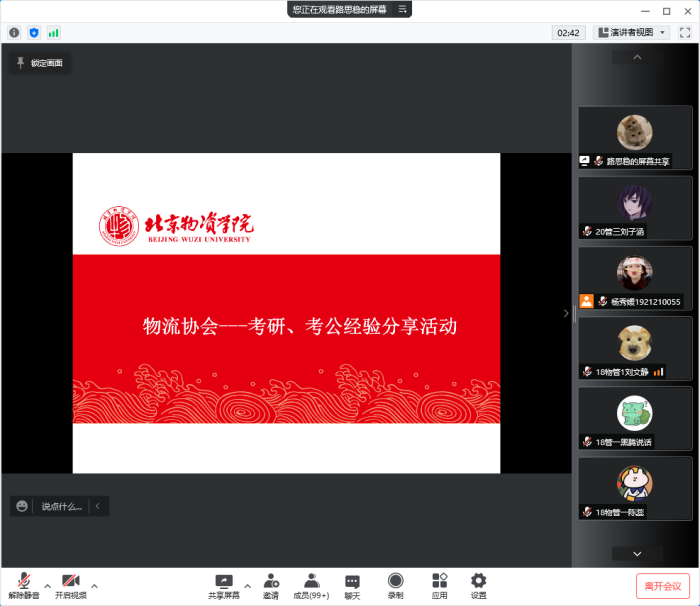Open the 演讲者视图 view layout dropdown
Screen dimensions: 700x606
pyautogui.click(x=632, y=33)
